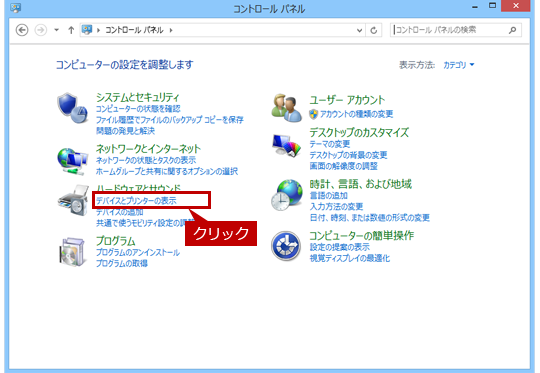Click the desktop customization monitor icon
The width and height of the screenshot is (540, 373).
[287, 146]
